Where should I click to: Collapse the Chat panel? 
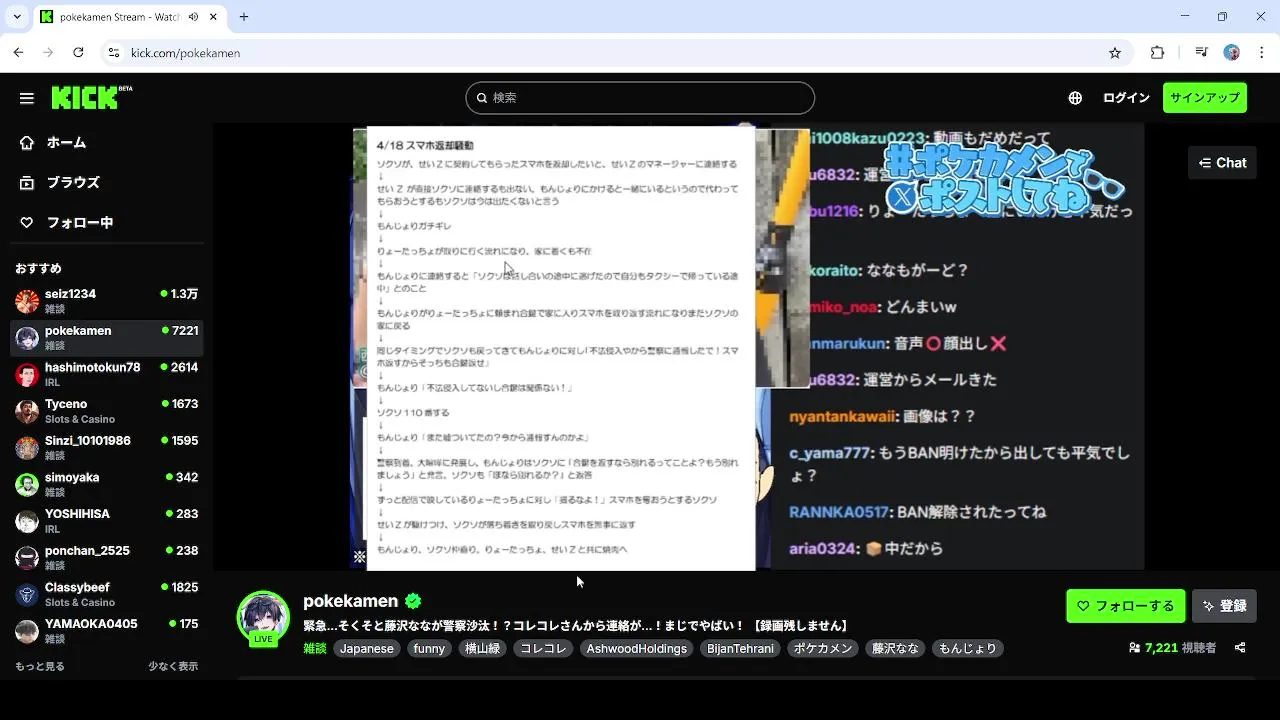[x=1222, y=163]
